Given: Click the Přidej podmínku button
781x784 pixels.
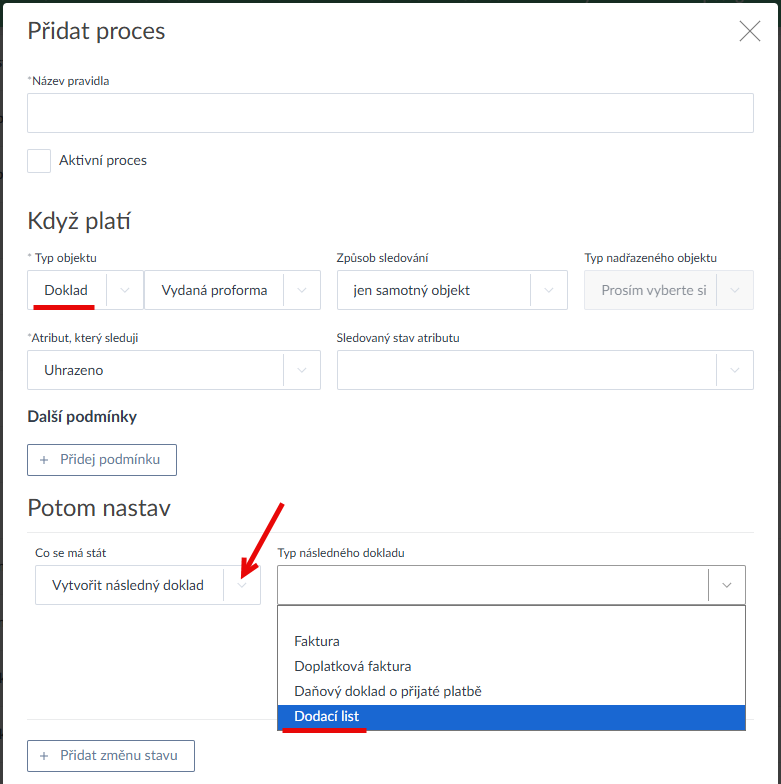Looking at the screenshot, I should tap(102, 459).
